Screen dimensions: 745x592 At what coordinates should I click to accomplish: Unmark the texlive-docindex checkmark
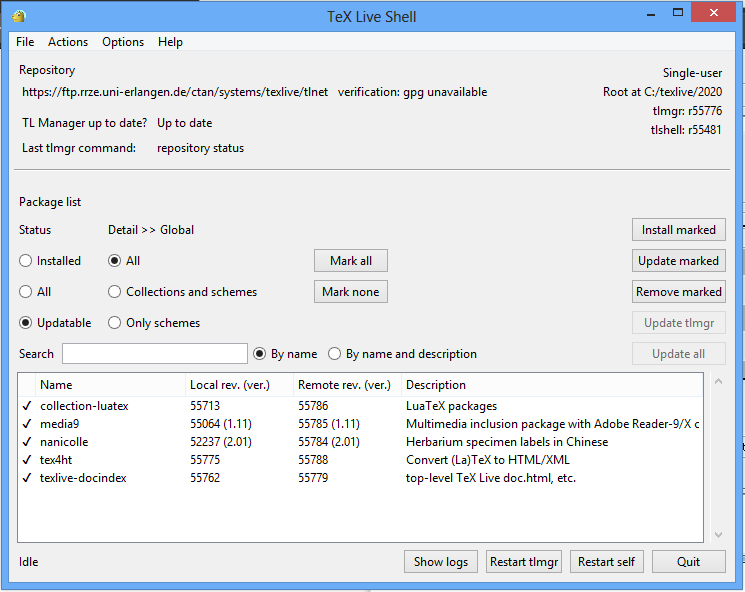click(x=27, y=478)
